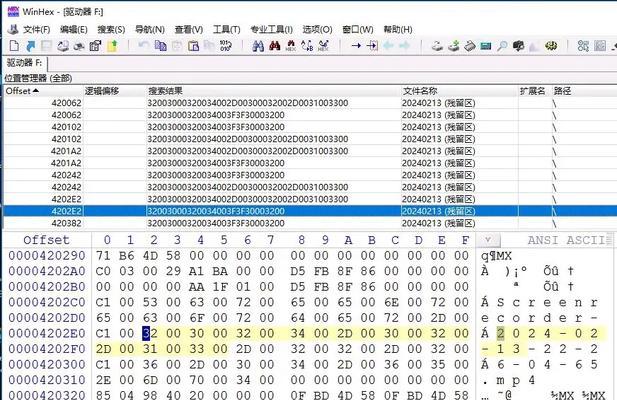
Task: Click hex offset label 0000420290
Action: (47, 256)
